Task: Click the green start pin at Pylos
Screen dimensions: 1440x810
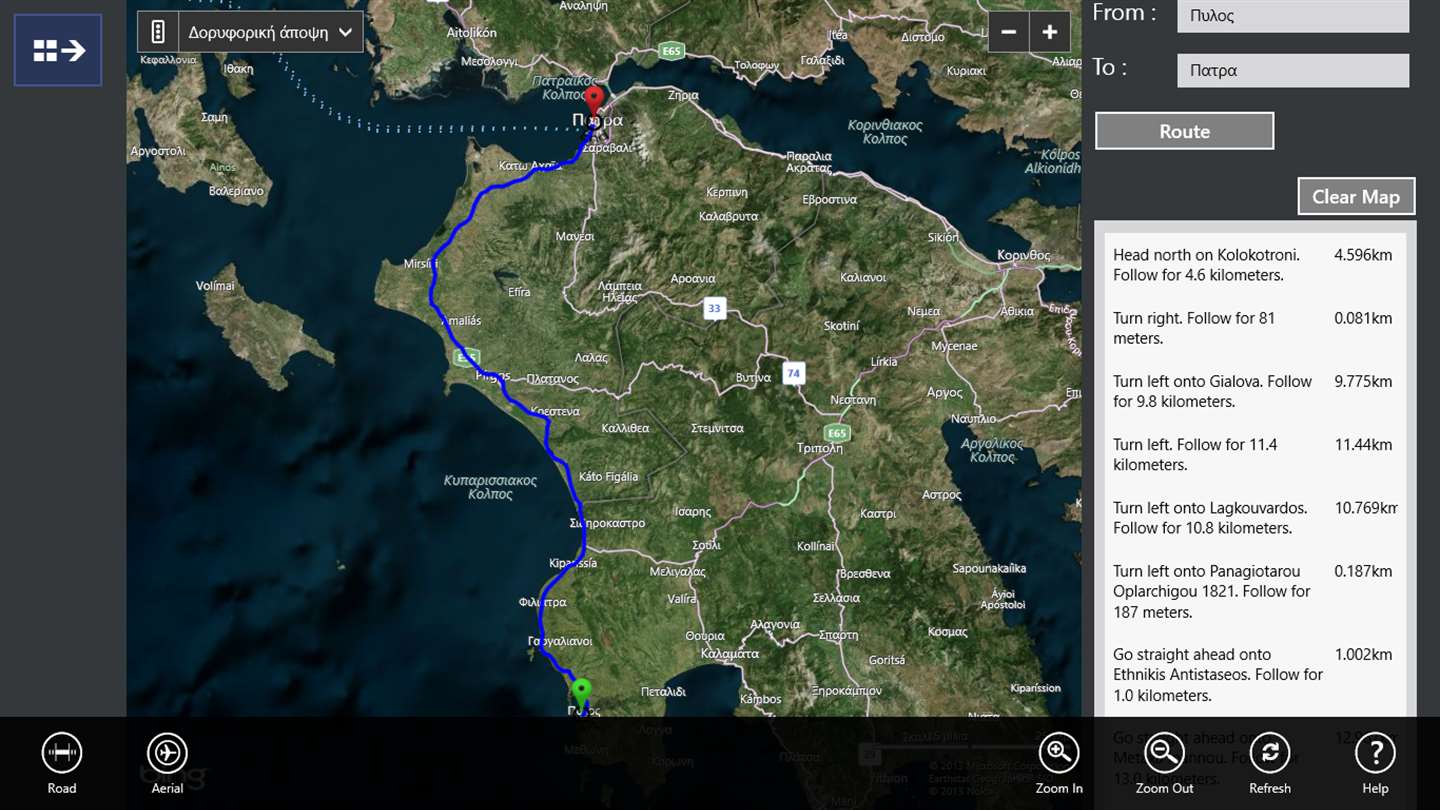Action: [581, 694]
